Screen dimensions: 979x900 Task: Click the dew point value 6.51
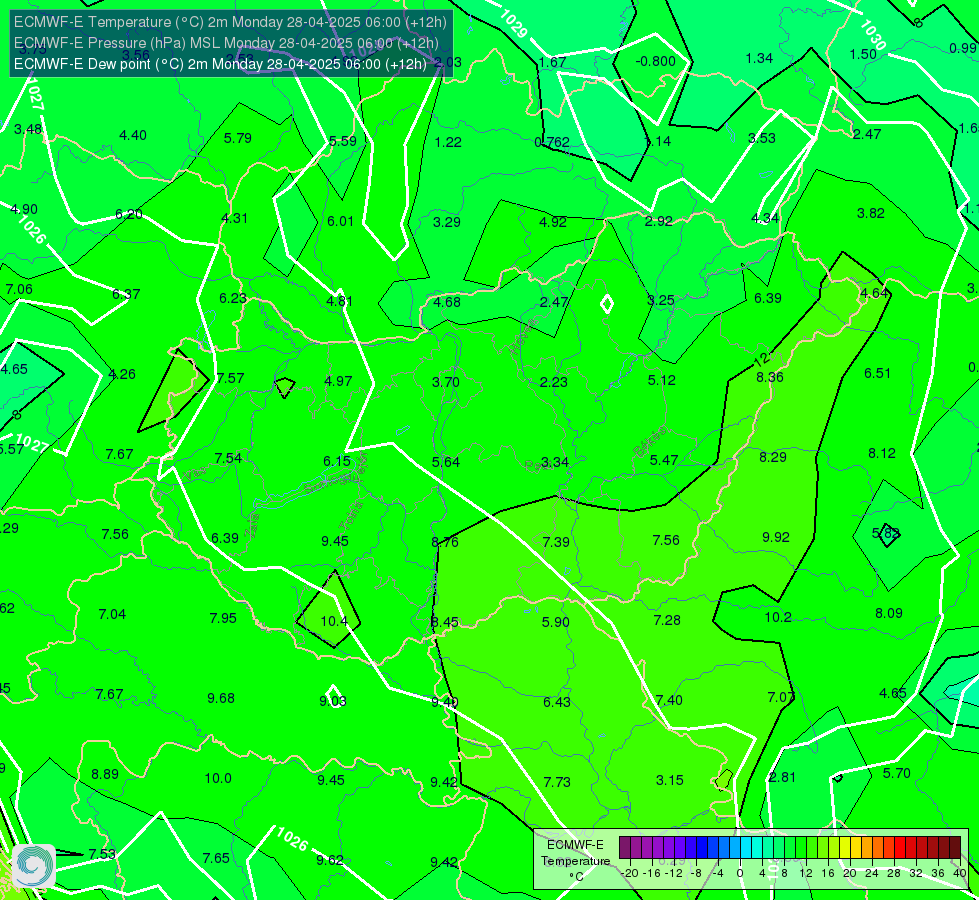[877, 373]
